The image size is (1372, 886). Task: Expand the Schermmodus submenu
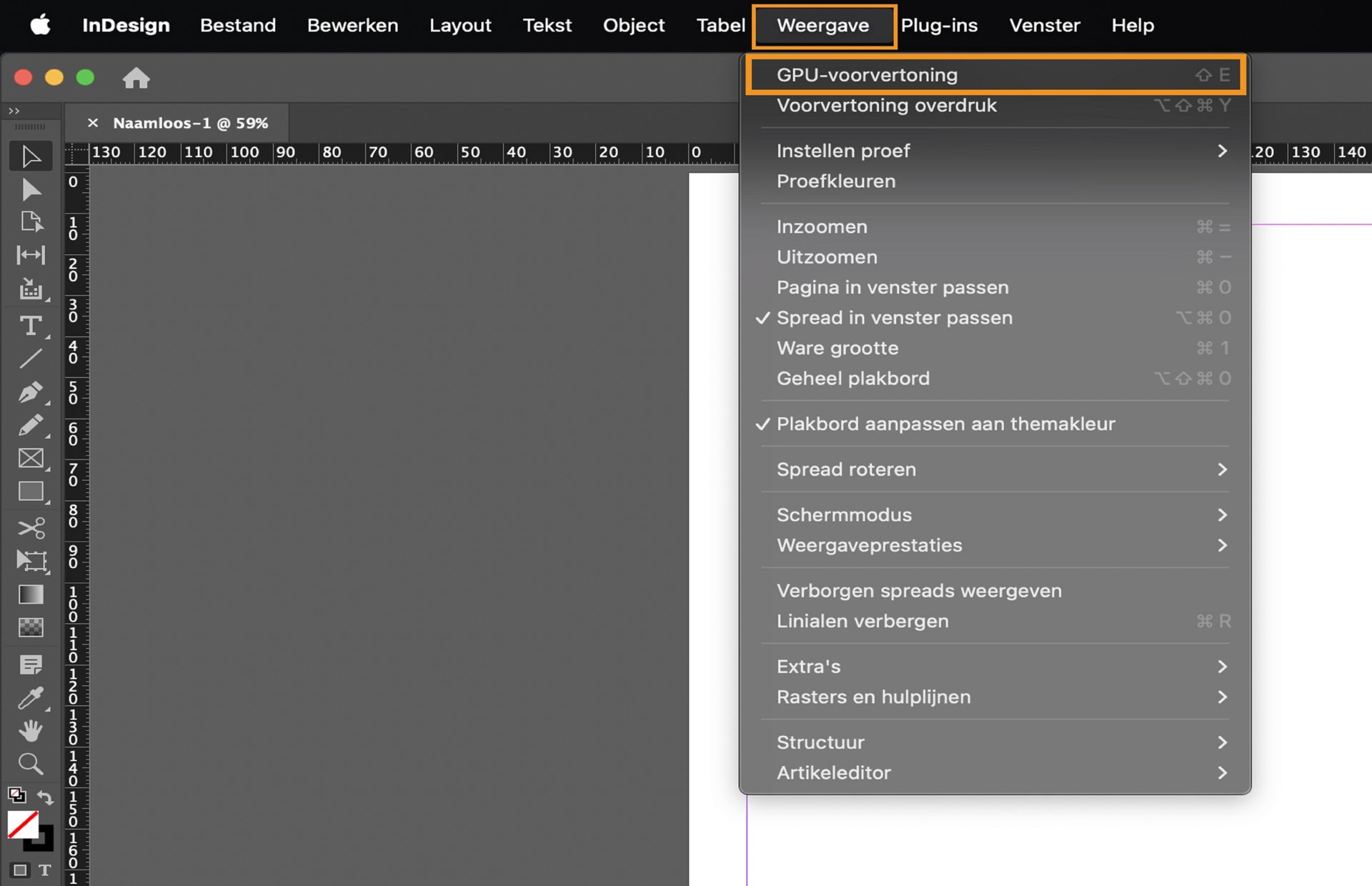coord(844,515)
